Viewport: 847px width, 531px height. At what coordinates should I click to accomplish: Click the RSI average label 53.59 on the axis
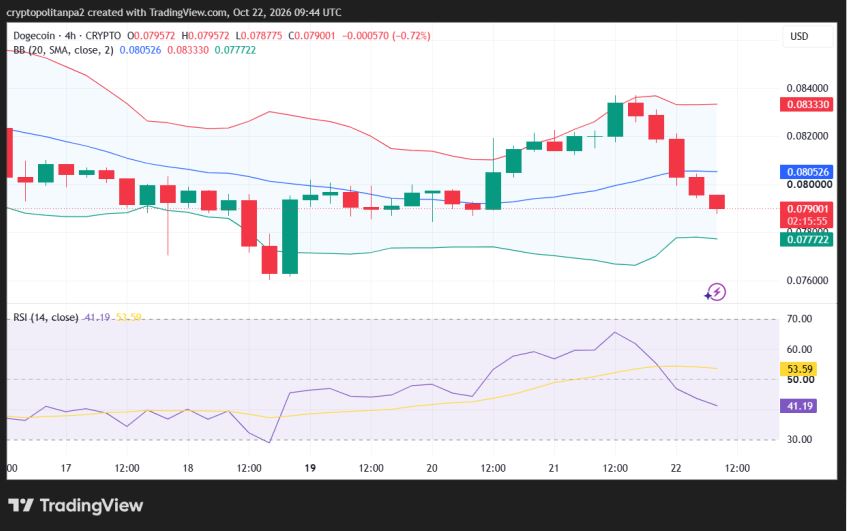click(798, 369)
